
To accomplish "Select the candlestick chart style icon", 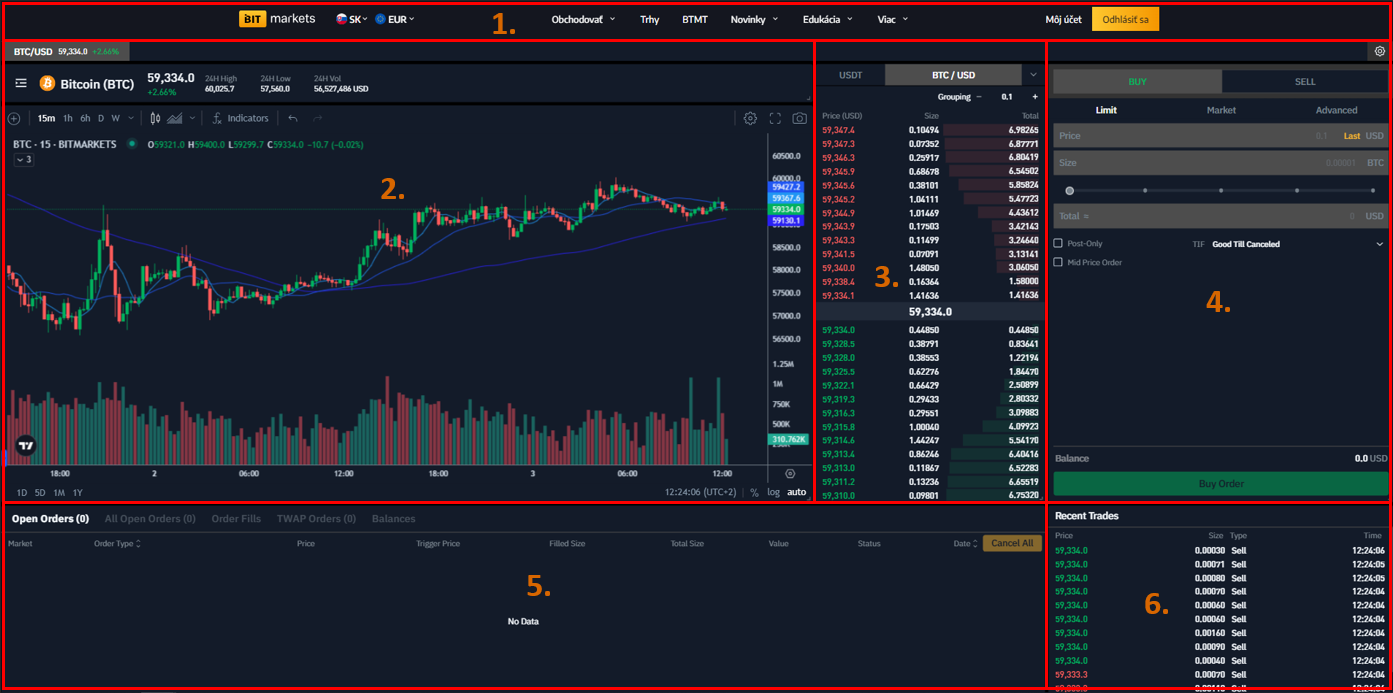I will [x=155, y=118].
